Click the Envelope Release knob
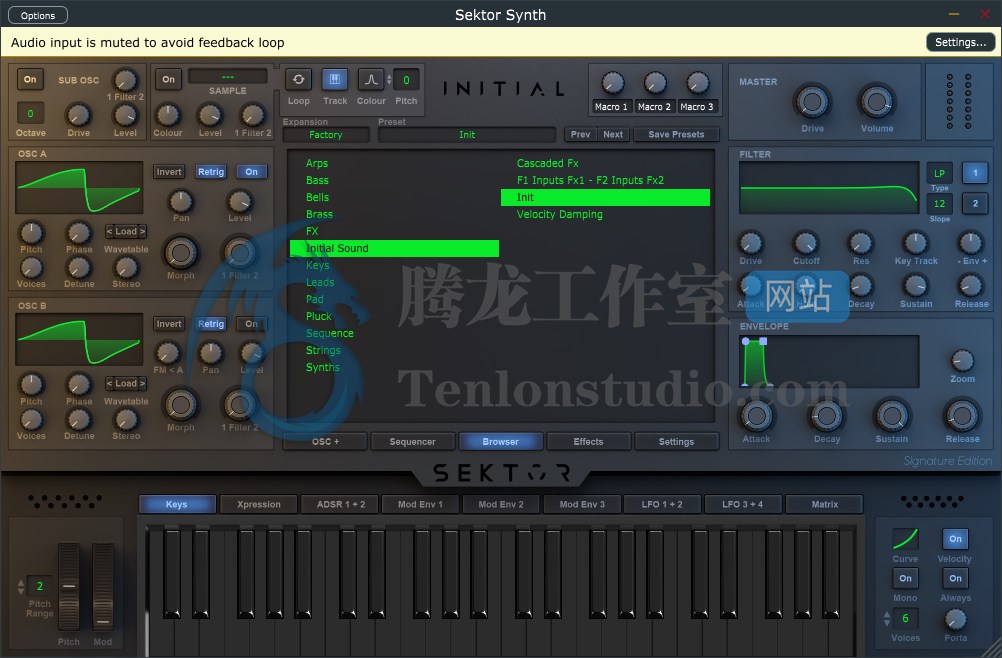 pos(962,417)
